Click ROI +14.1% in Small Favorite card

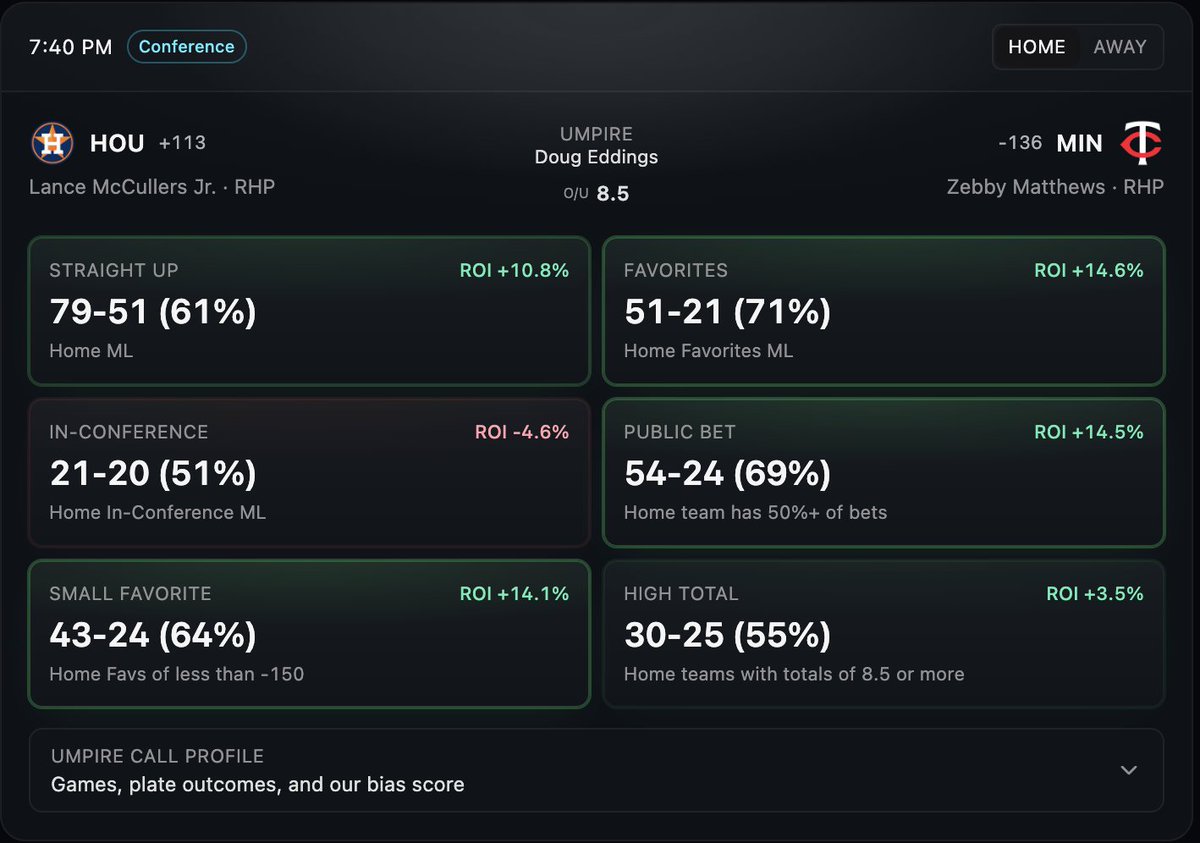point(514,594)
